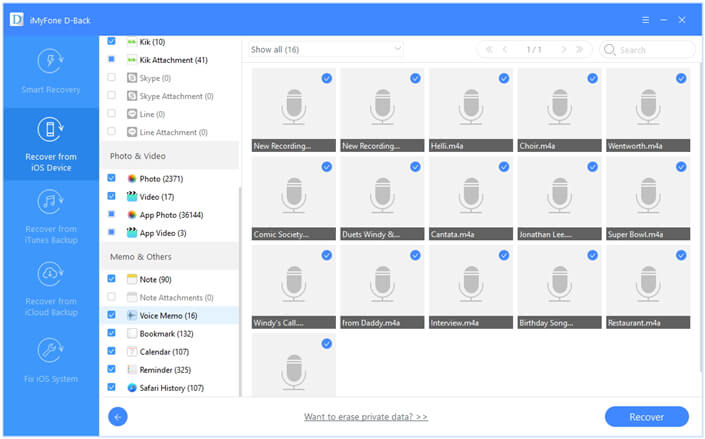Click the Reminder category icon
The height and width of the screenshot is (439, 705).
coord(132,369)
